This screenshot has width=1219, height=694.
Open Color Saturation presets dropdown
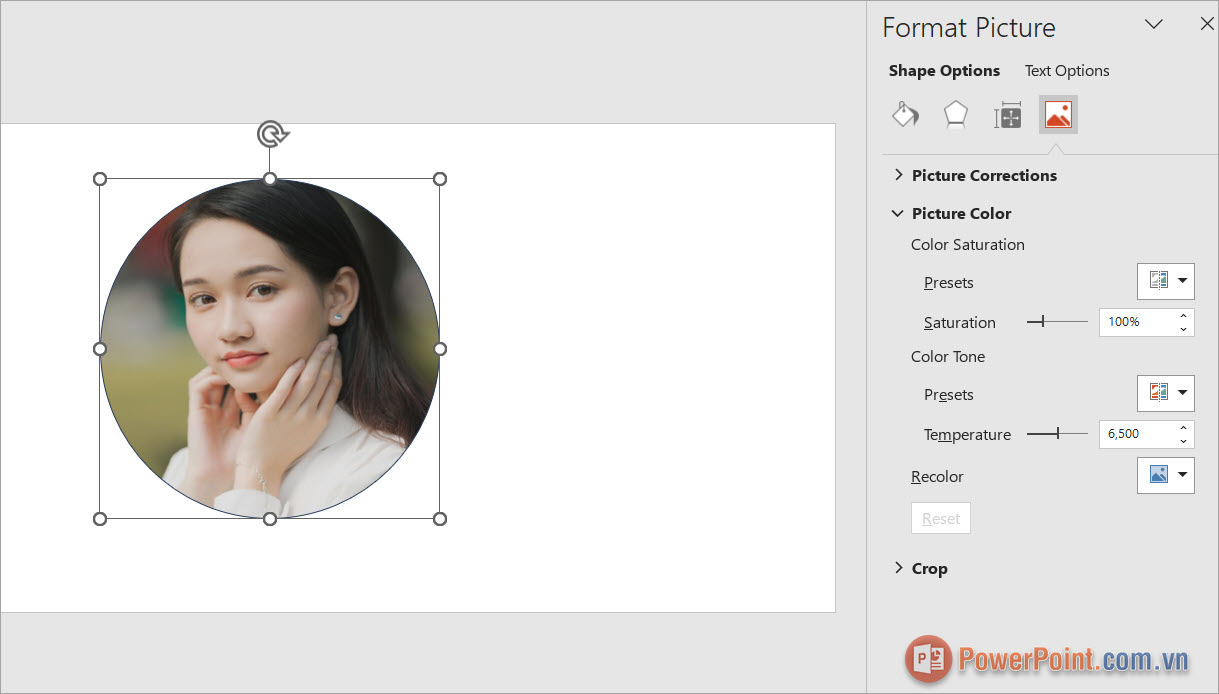pos(1166,282)
